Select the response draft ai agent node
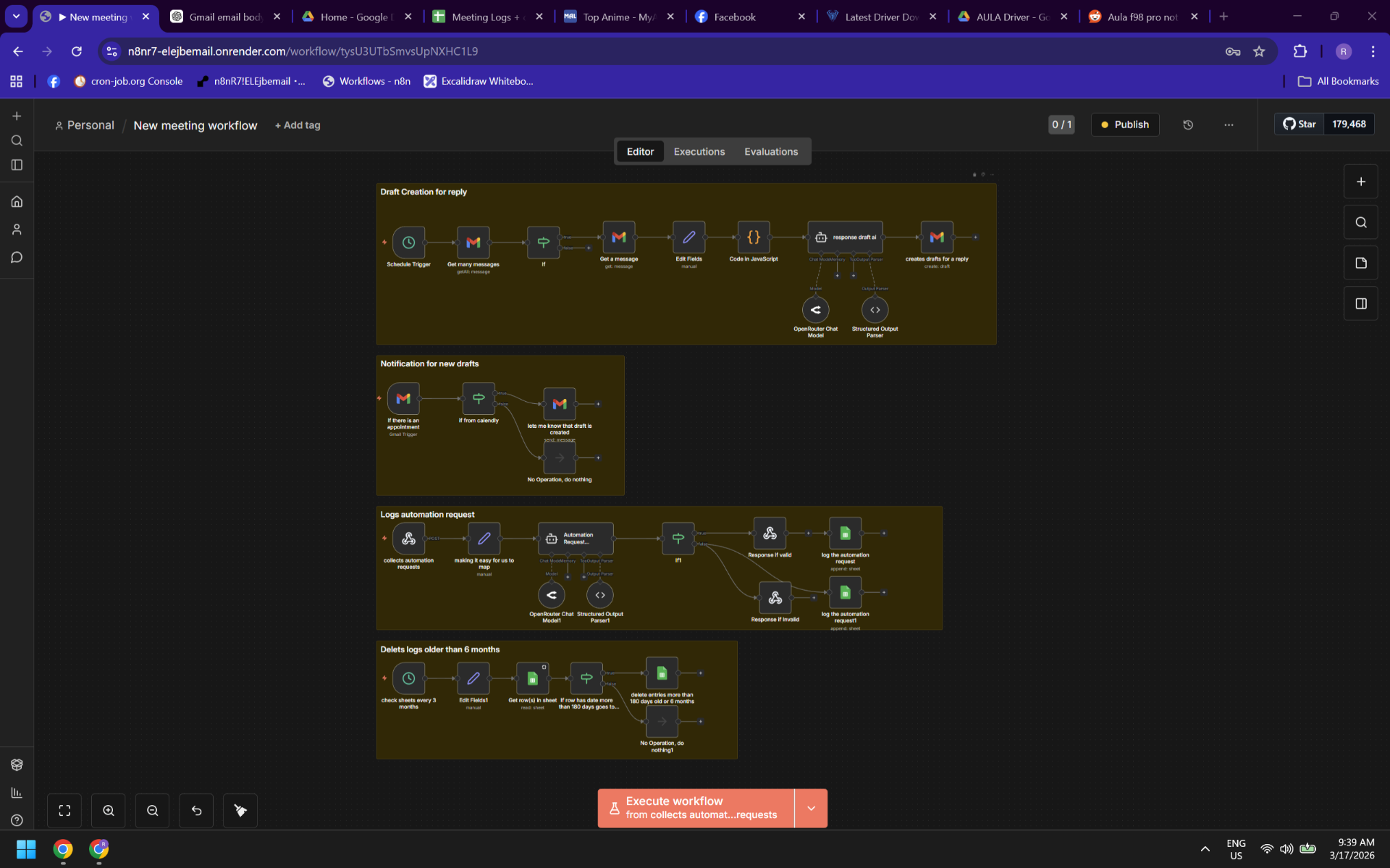 pyautogui.click(x=845, y=237)
